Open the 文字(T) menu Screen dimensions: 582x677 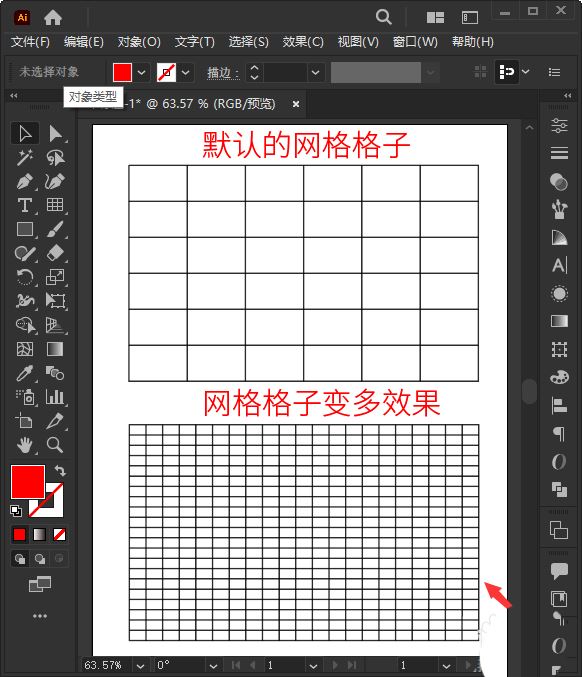pyautogui.click(x=194, y=42)
